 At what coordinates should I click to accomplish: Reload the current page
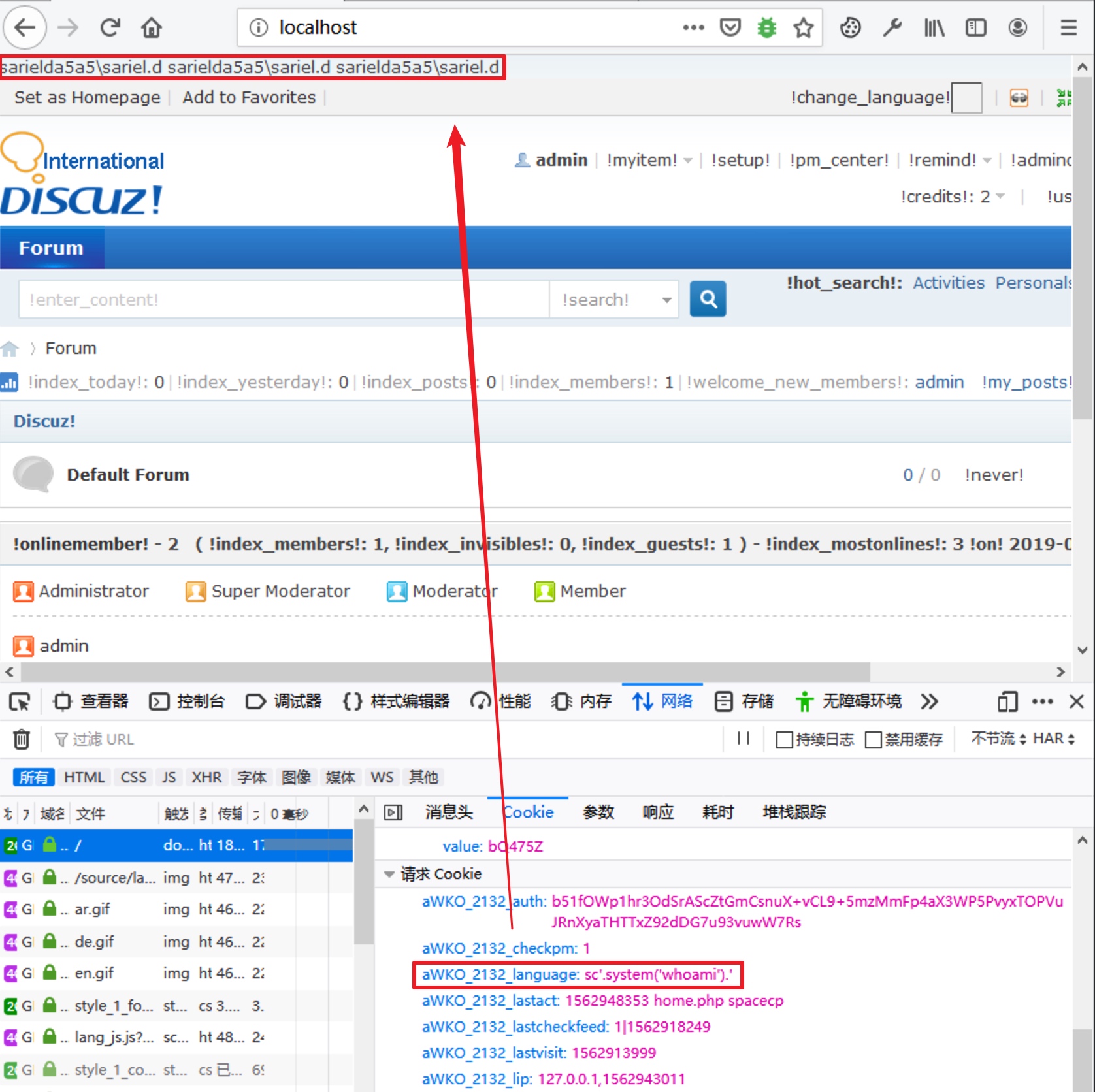pos(110,27)
